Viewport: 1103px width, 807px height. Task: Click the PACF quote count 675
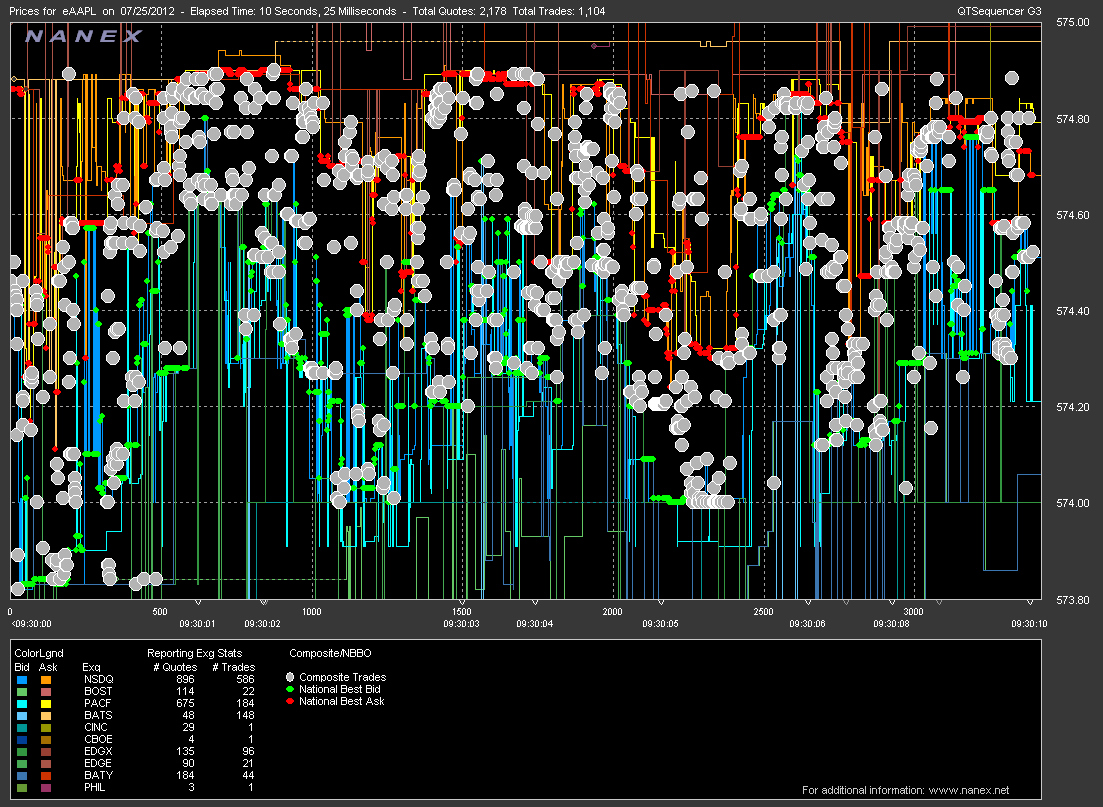pos(185,703)
